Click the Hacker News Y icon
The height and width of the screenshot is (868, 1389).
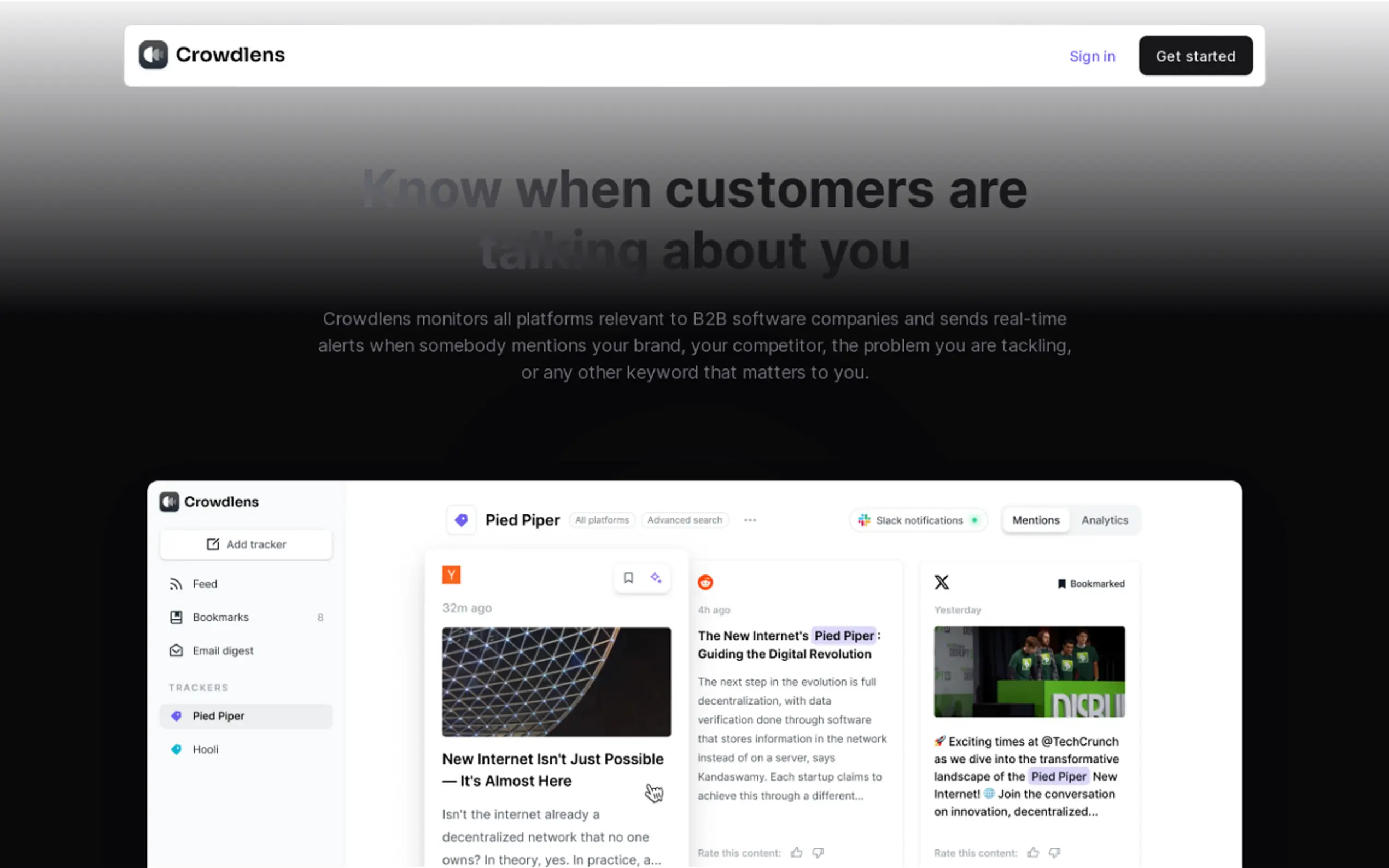451,574
